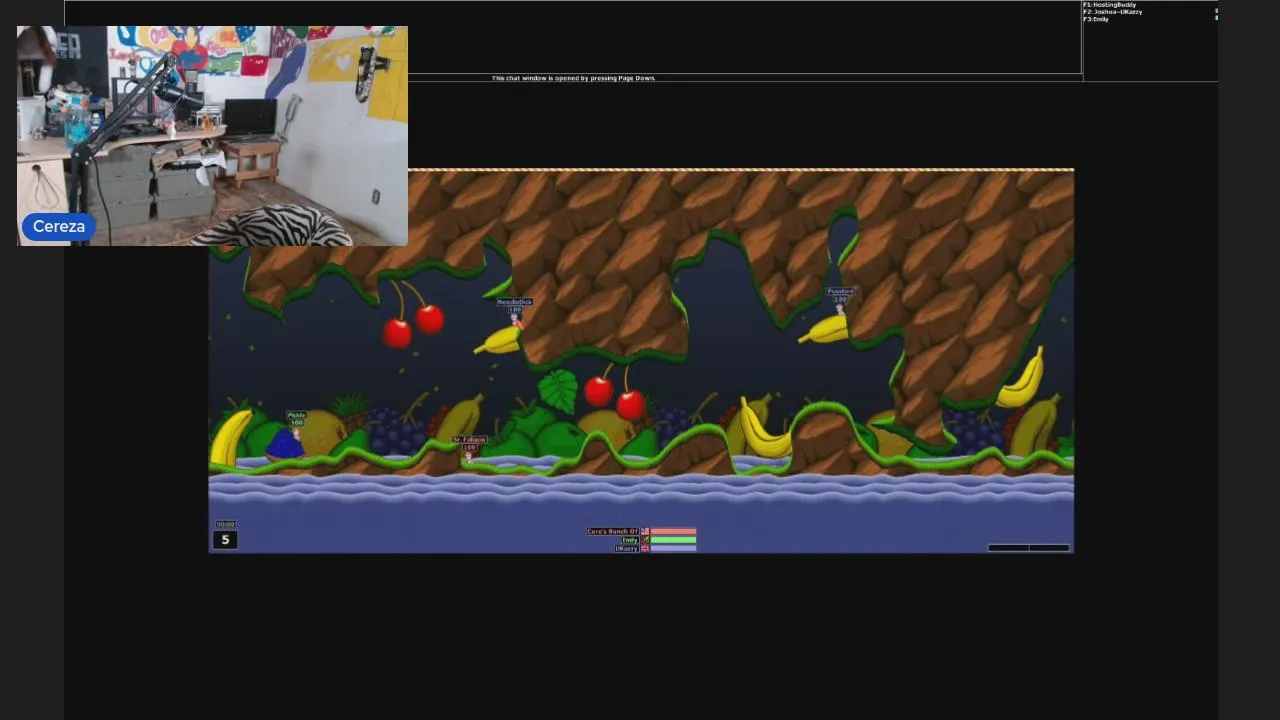Click the worm under the Sr. Fabacio label
This screenshot has height=720, width=1280.
click(468, 458)
